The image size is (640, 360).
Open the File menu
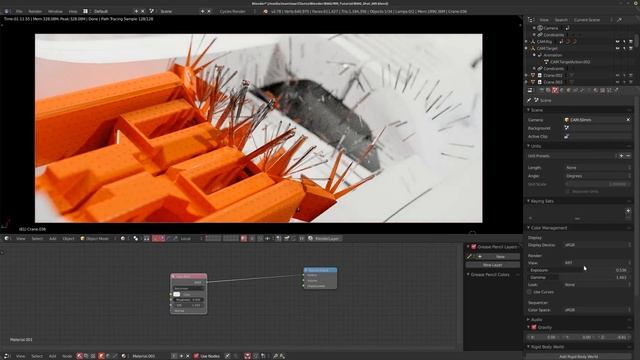(x=19, y=11)
